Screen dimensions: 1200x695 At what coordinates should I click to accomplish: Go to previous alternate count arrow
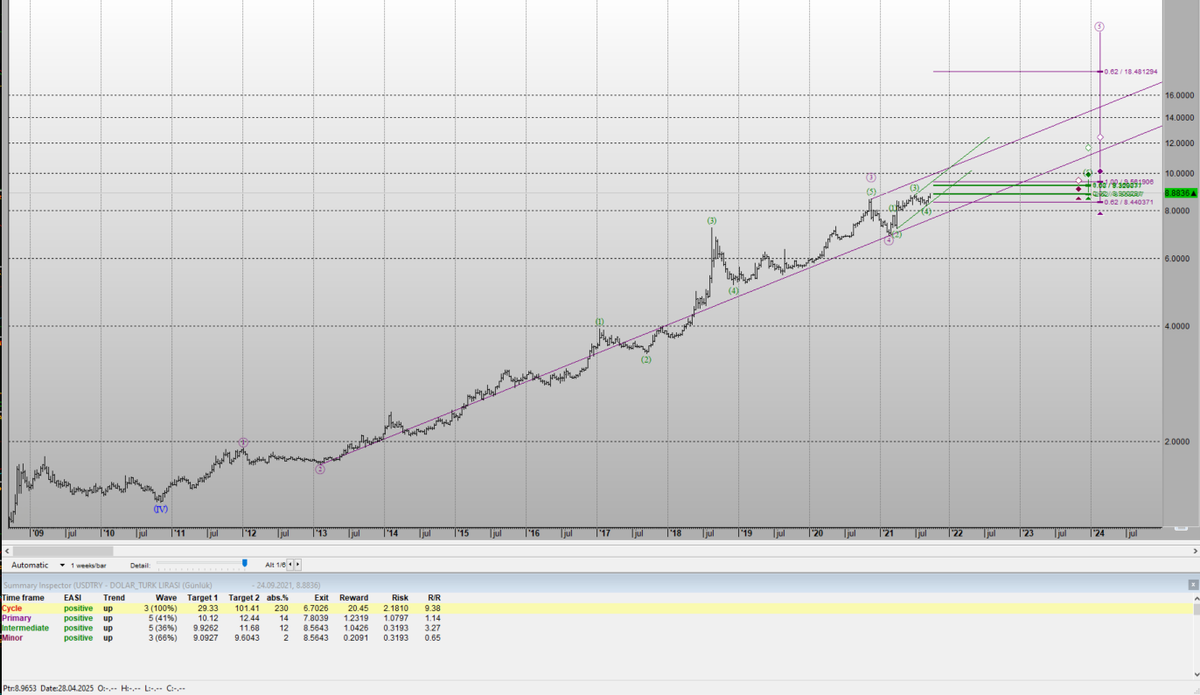point(290,565)
